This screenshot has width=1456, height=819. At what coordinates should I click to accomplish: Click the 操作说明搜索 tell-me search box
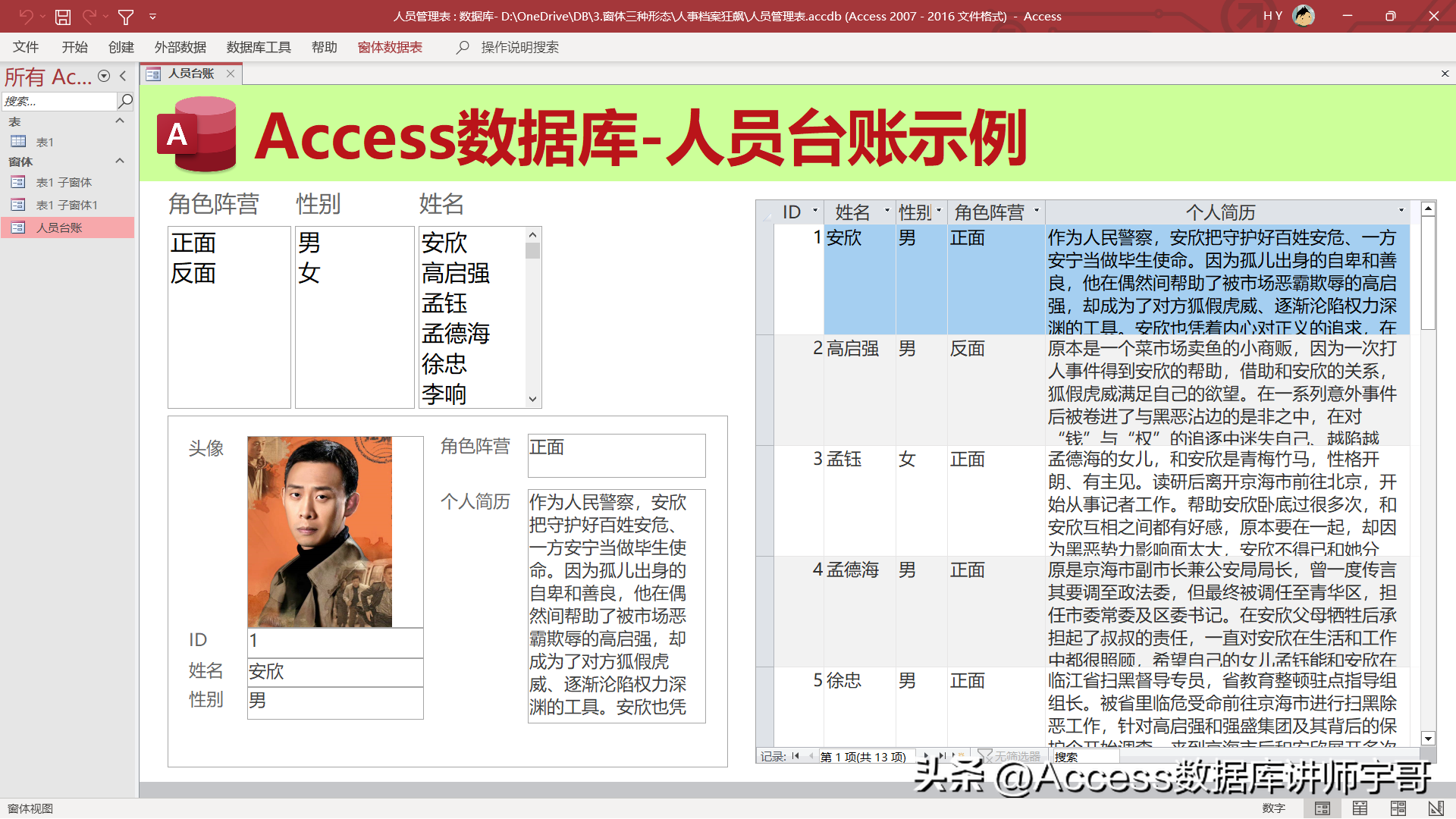520,47
